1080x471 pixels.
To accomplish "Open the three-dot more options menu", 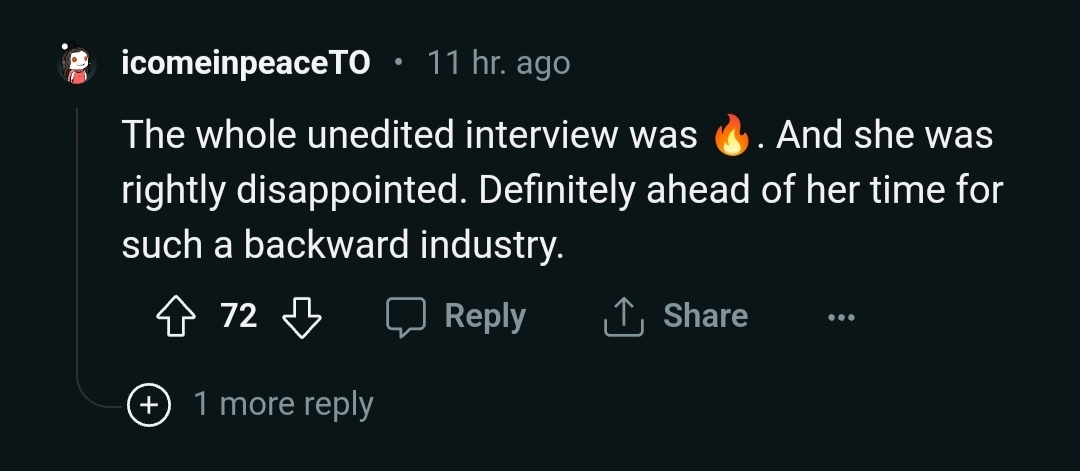I will click(x=841, y=318).
